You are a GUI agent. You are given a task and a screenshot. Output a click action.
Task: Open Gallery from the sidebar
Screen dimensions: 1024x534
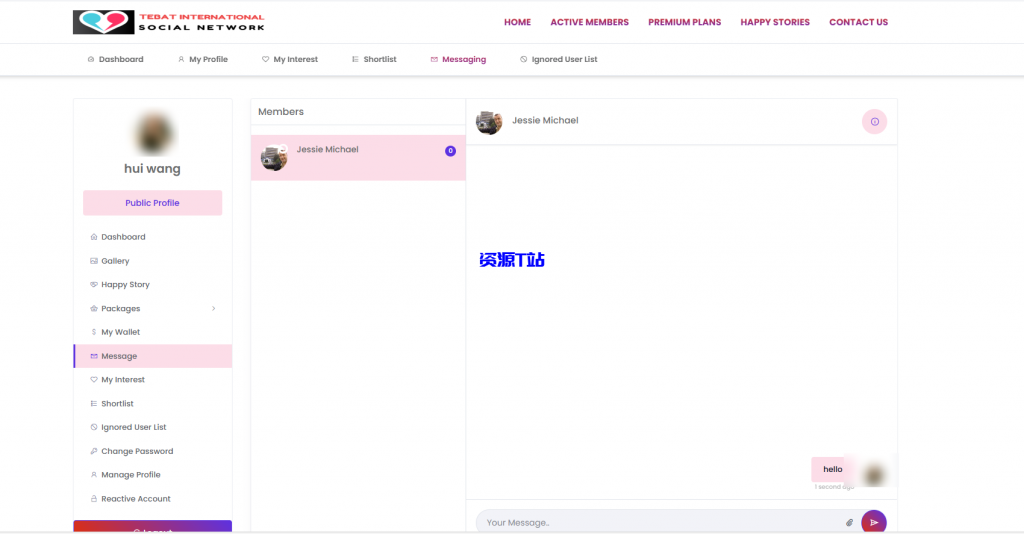[x=115, y=261]
